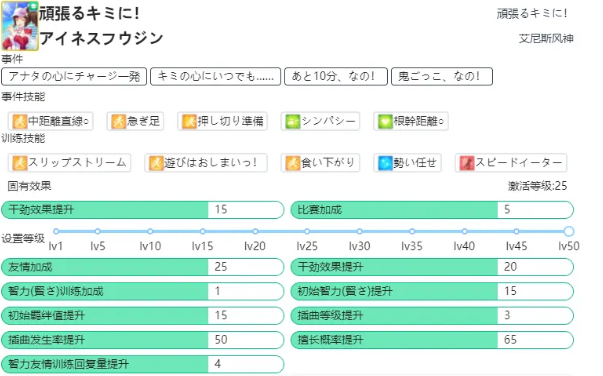Click the red スピードイーター skill icon
This screenshot has height=376, width=603.
coord(467,163)
